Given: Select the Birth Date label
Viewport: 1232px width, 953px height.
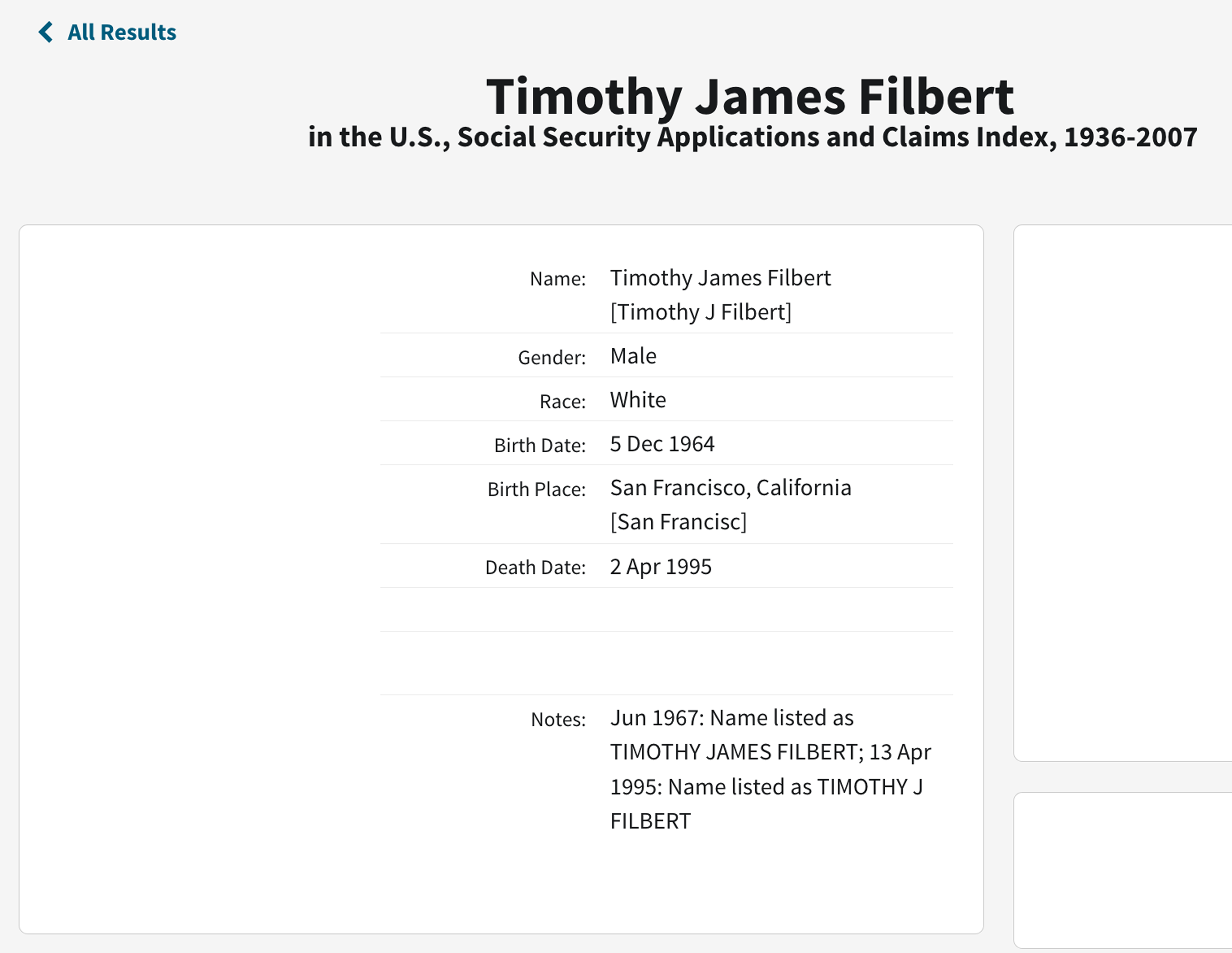Looking at the screenshot, I should (x=540, y=445).
